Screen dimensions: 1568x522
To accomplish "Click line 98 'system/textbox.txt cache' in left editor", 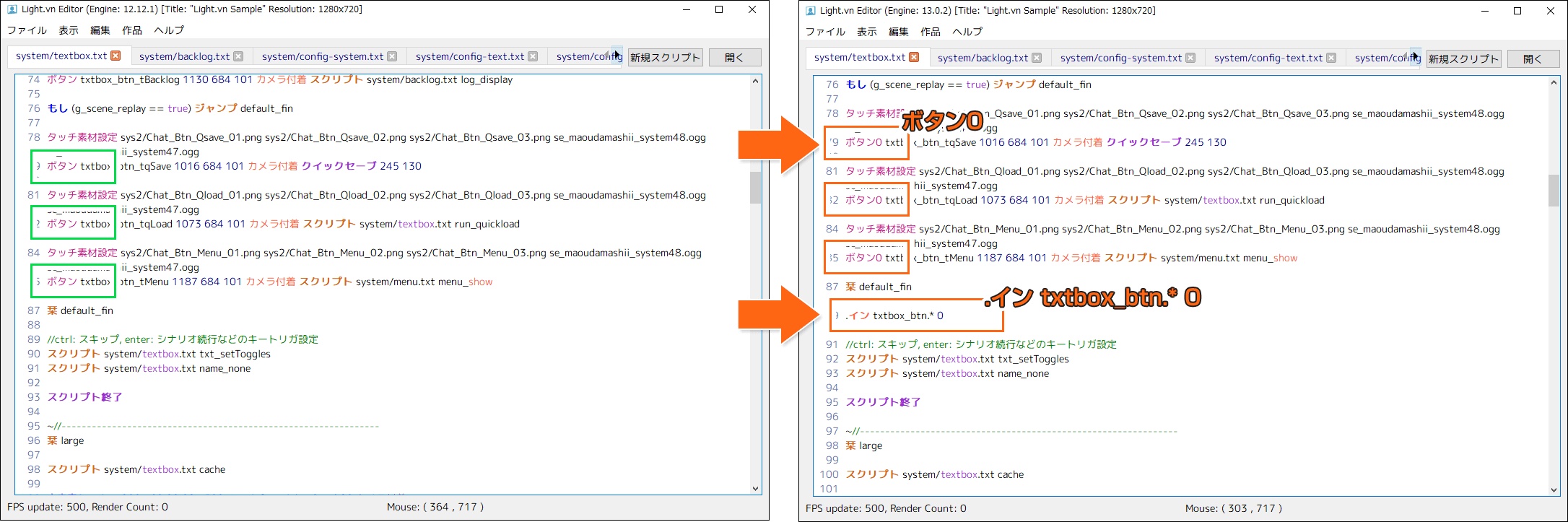I will (165, 469).
